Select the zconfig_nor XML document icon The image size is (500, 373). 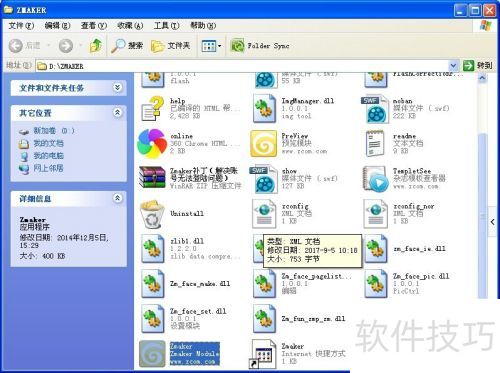[376, 214]
